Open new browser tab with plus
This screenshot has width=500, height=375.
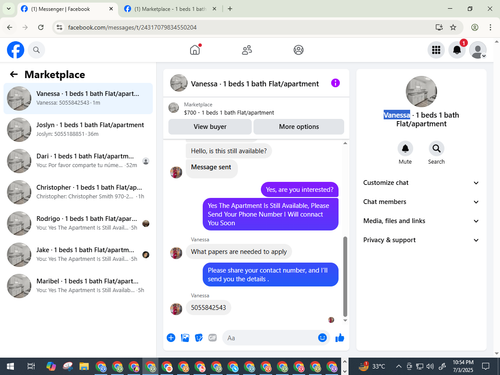coord(230,9)
